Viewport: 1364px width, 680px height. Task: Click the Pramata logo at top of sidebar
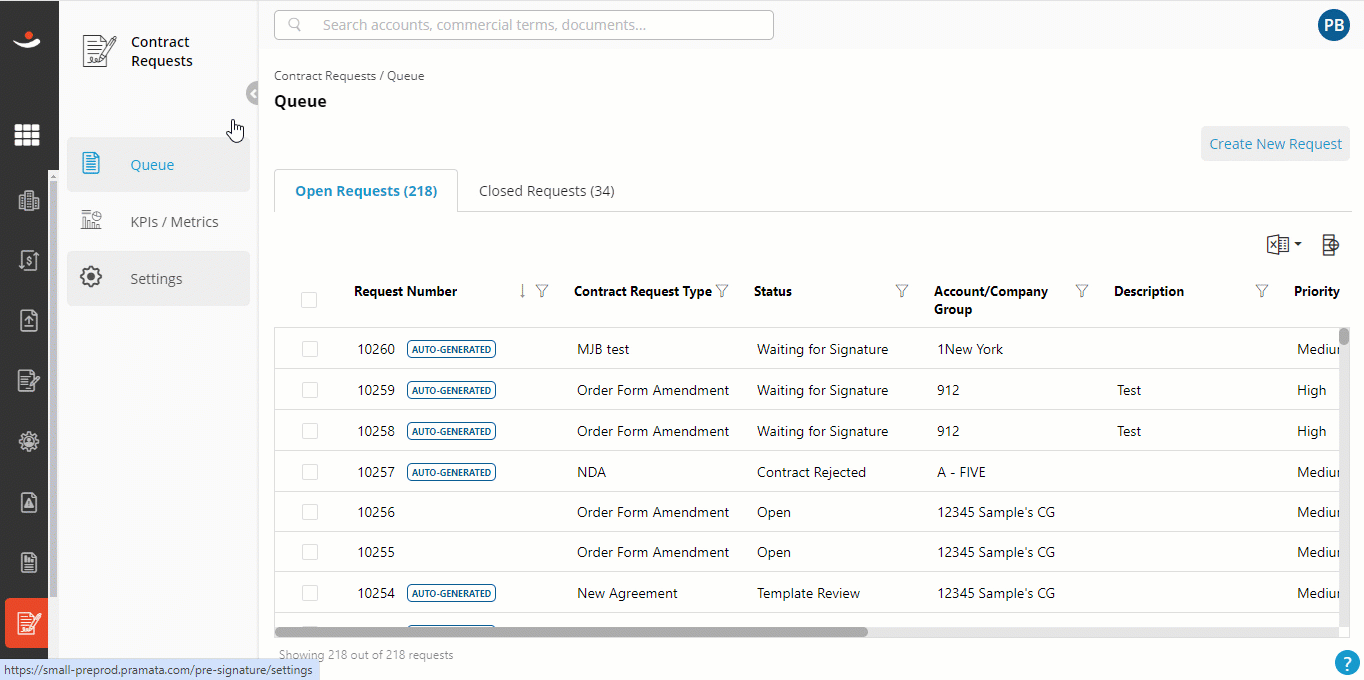click(x=27, y=40)
